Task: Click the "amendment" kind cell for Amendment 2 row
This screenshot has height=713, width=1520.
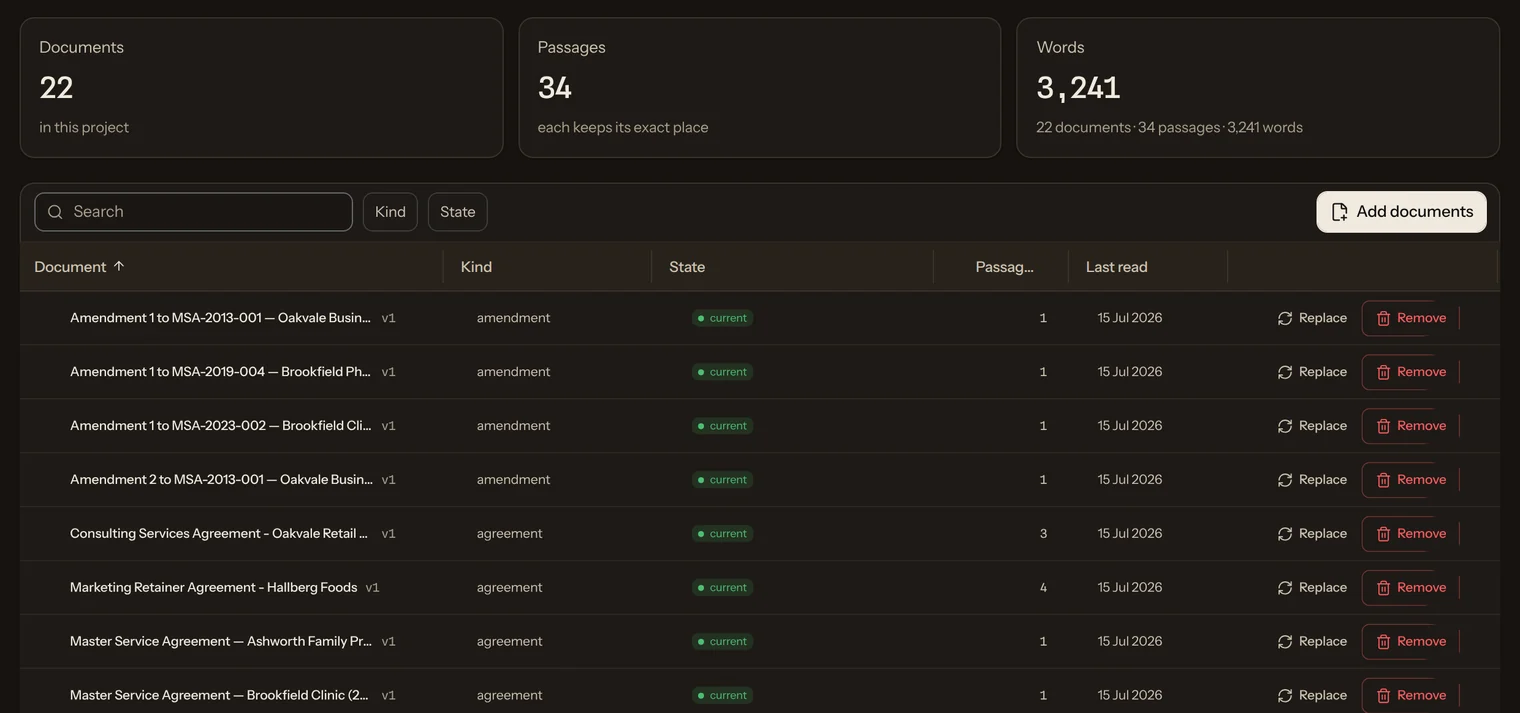Action: tap(513, 480)
